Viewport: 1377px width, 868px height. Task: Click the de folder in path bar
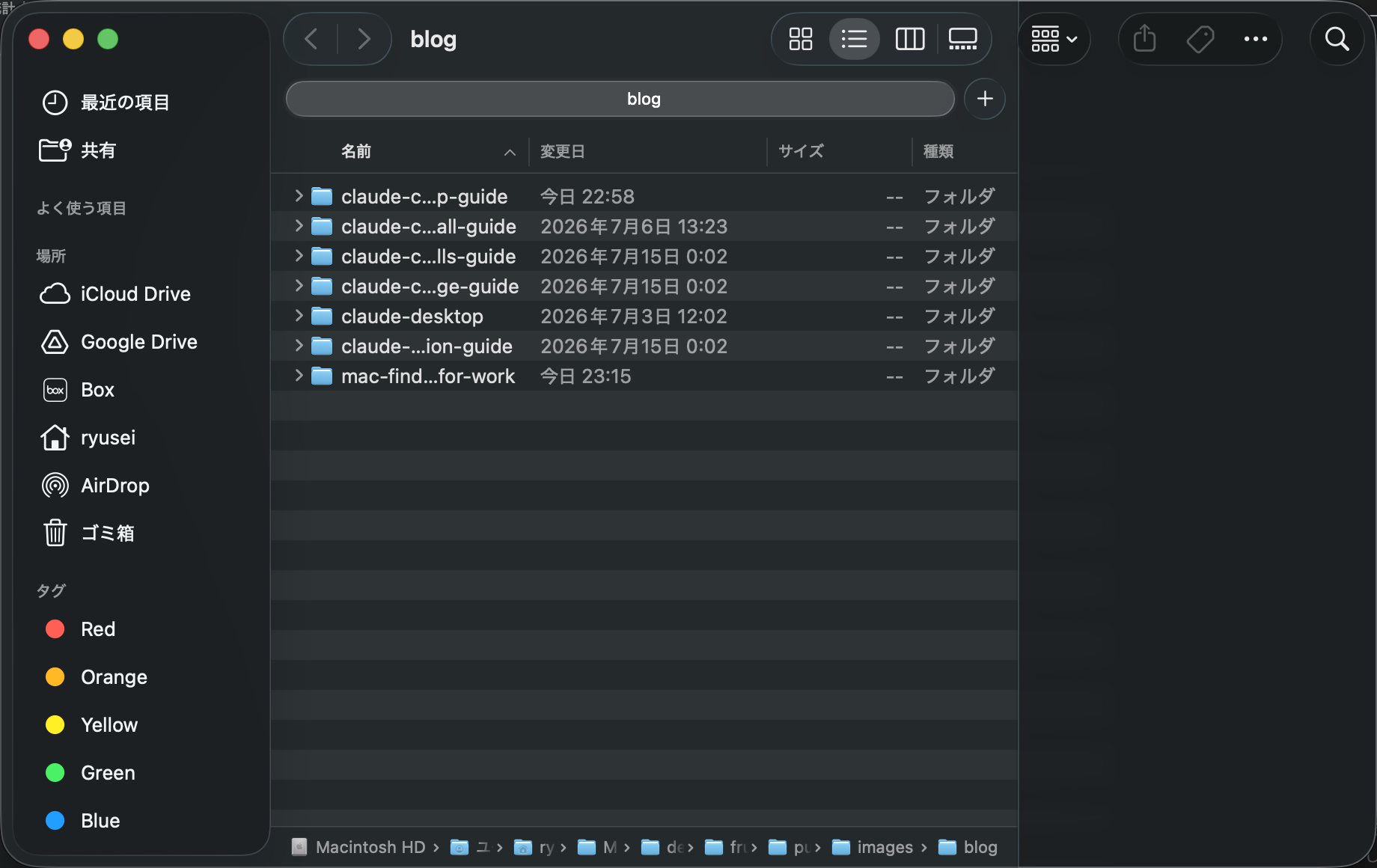(662, 847)
